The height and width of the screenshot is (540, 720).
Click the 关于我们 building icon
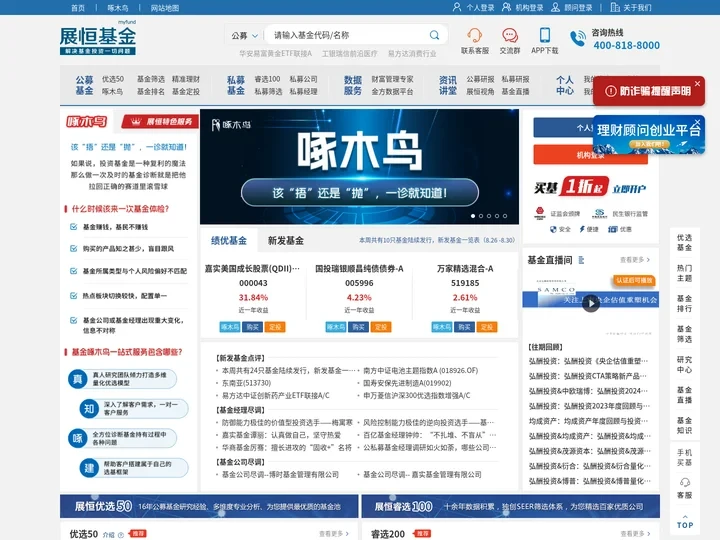615,7
